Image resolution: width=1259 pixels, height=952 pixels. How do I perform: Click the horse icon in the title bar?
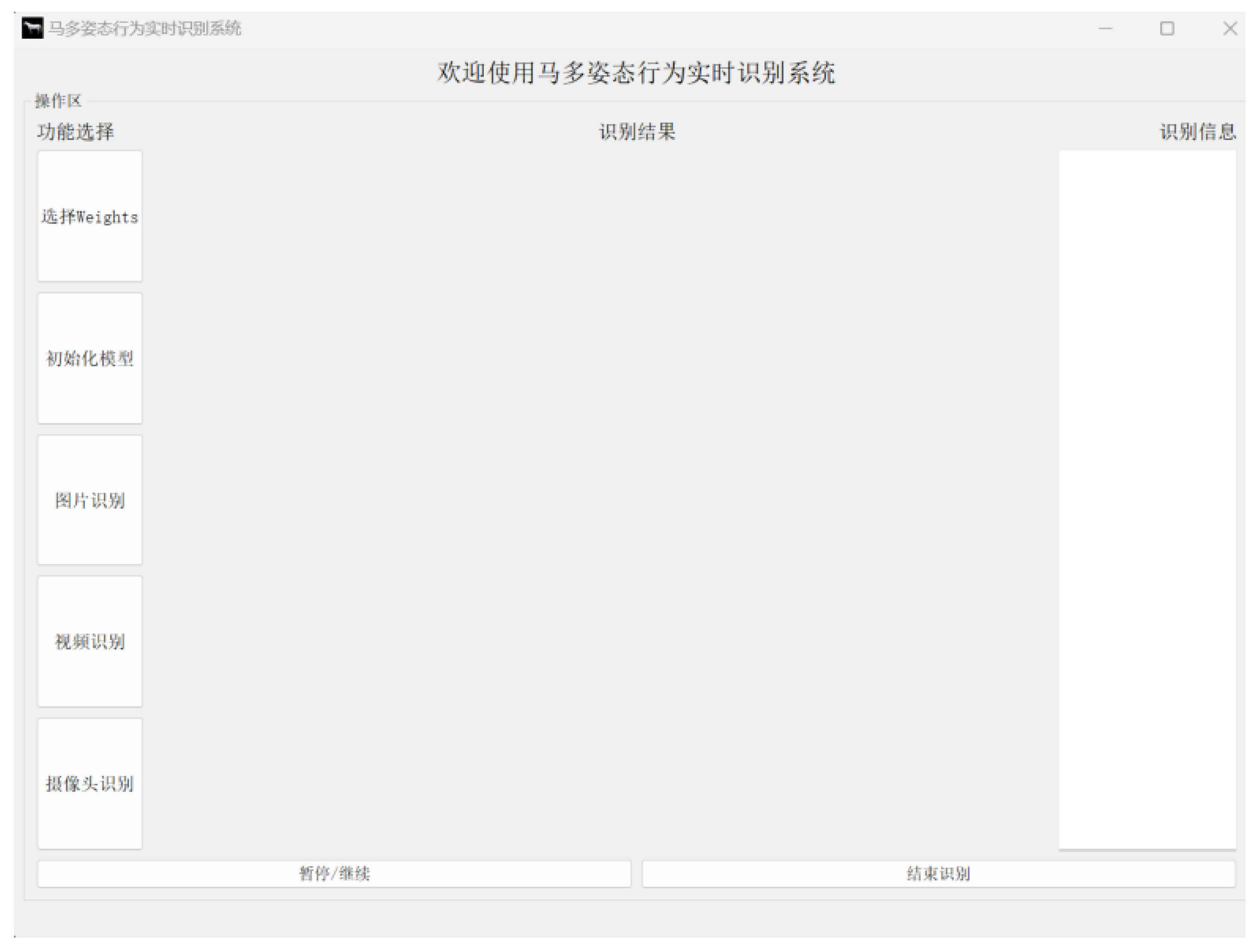click(x=32, y=28)
